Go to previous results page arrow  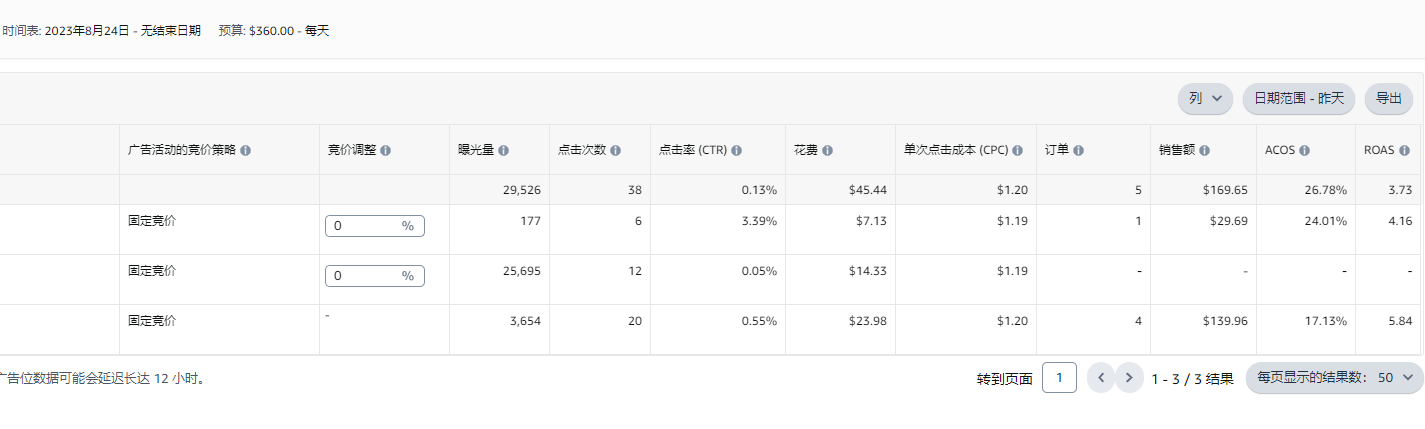[x=1100, y=378]
